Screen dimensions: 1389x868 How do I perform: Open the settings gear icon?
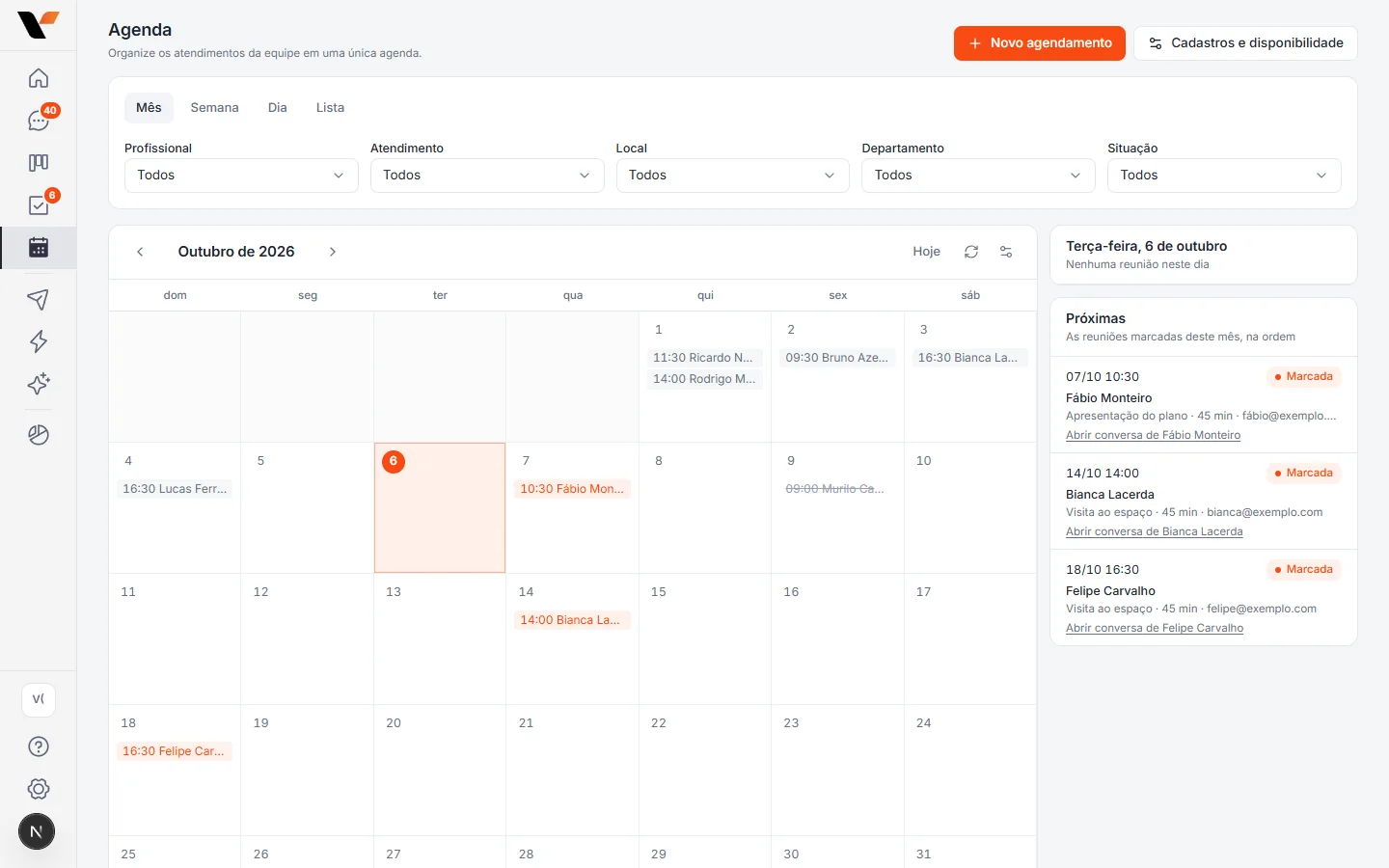(x=39, y=789)
